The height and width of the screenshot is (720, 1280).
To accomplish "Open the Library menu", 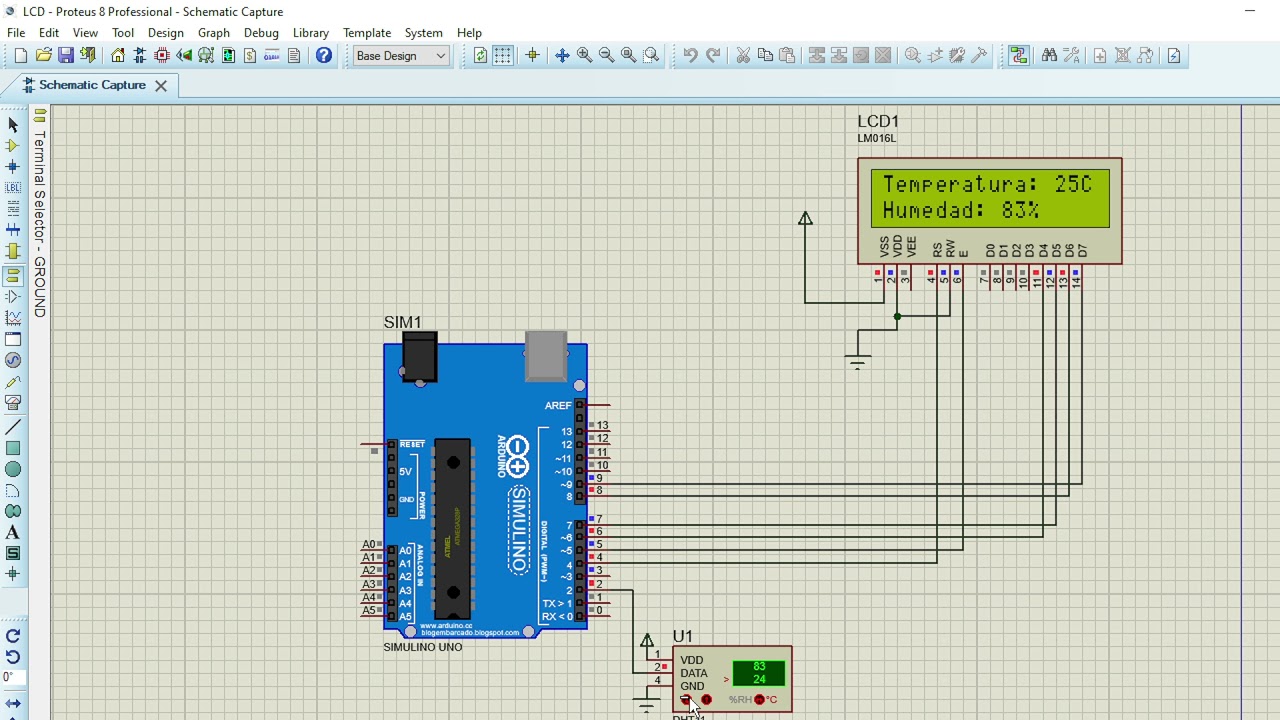I will point(310,33).
